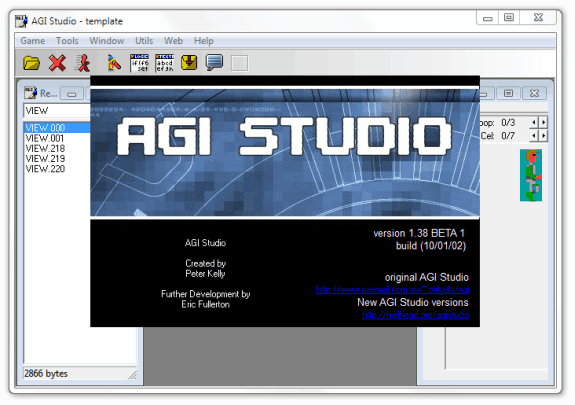The image size is (575, 405).
Task: Click the nailhead.org/agistudio link
Action: [x=415, y=315]
